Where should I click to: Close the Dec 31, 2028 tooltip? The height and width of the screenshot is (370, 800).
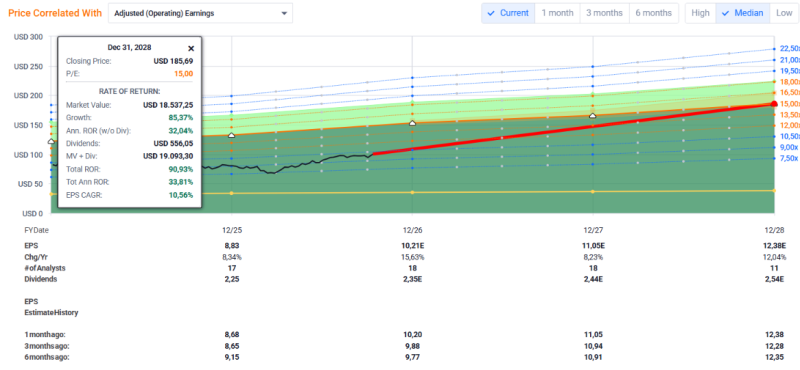[191, 49]
